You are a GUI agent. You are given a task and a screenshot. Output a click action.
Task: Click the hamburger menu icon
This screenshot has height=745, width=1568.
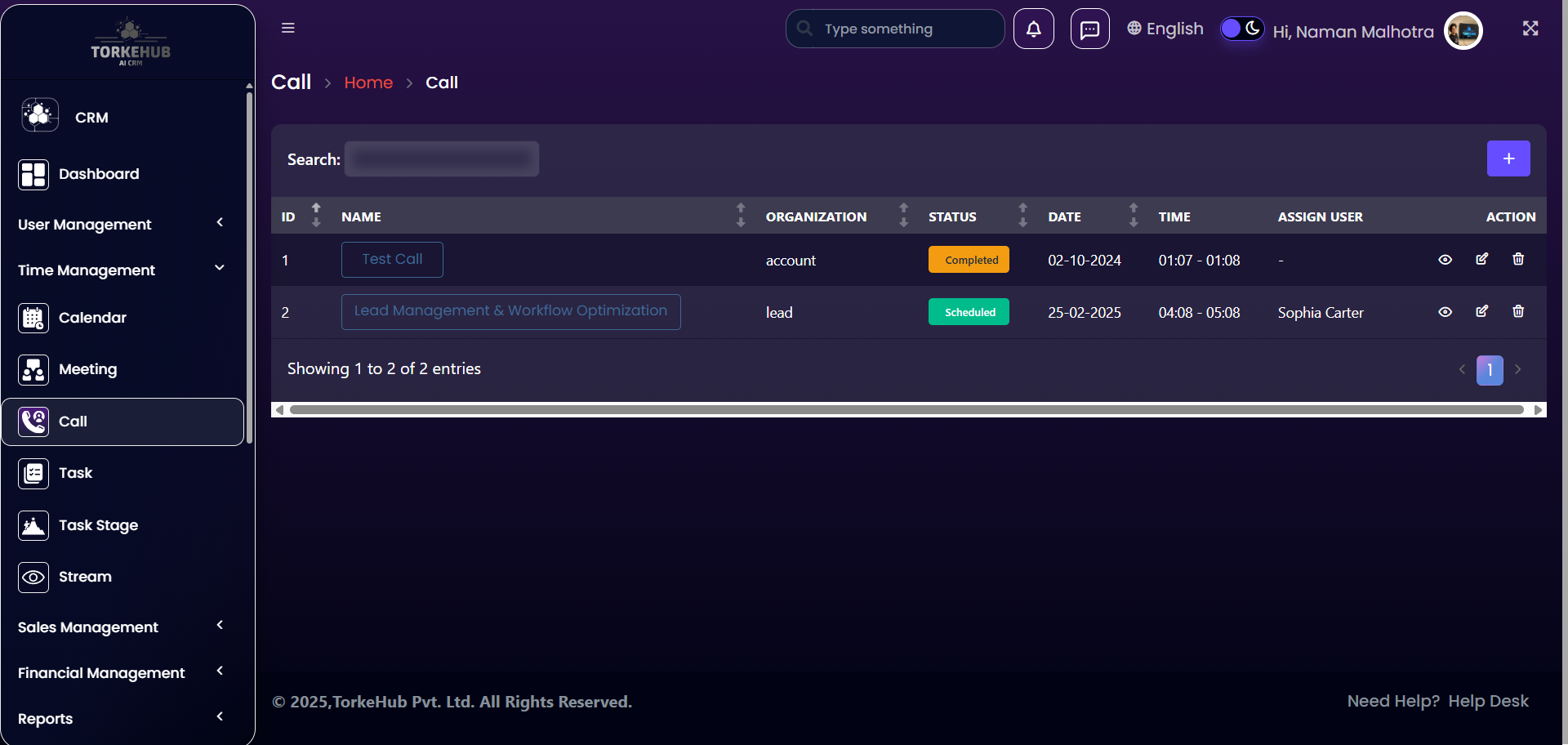point(287,28)
